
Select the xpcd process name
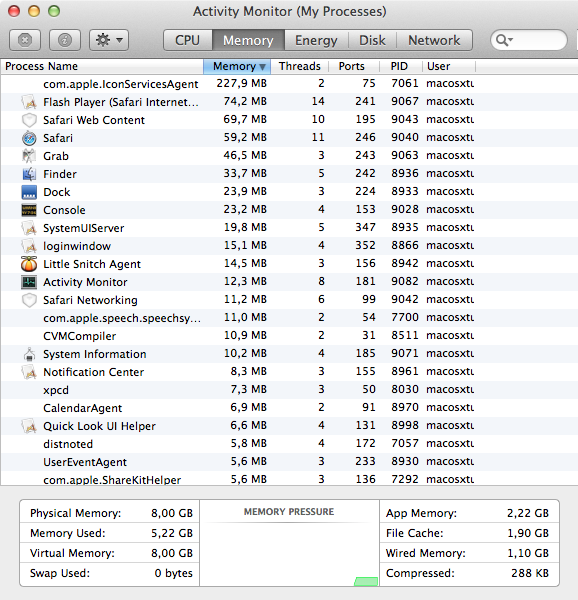click(56, 390)
